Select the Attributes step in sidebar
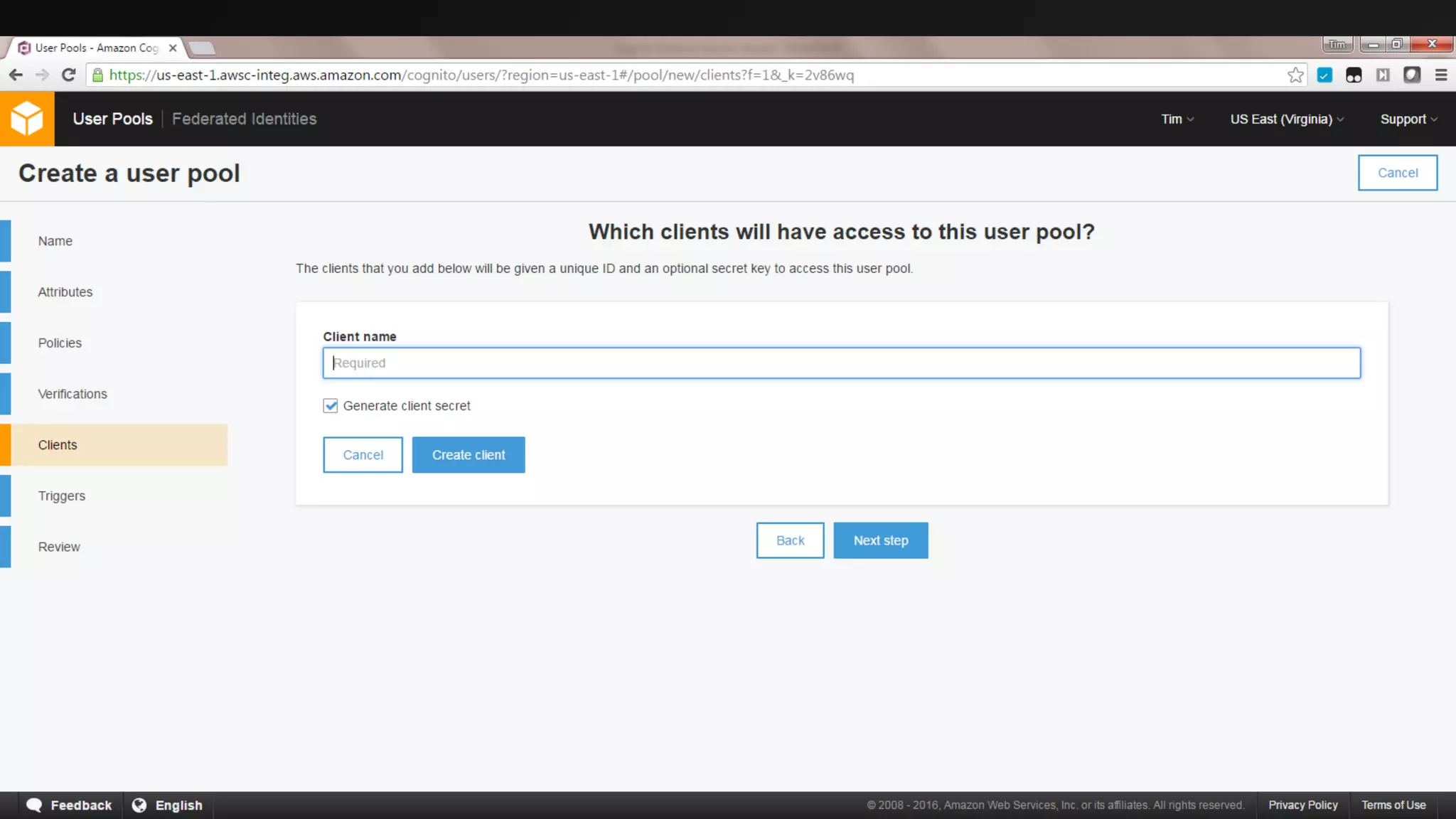The height and width of the screenshot is (819, 1456). pyautogui.click(x=65, y=292)
